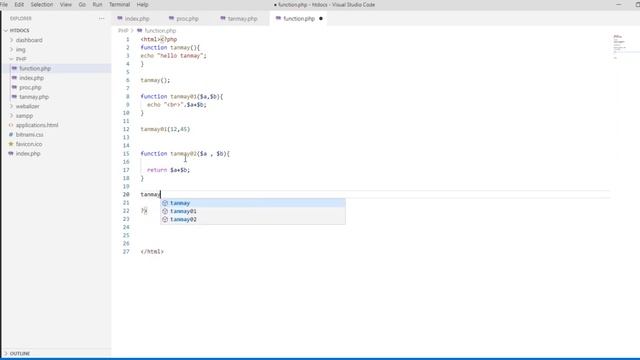This screenshot has height=360, width=640.
Task: Open the Terminal menu
Action: click(119, 4)
